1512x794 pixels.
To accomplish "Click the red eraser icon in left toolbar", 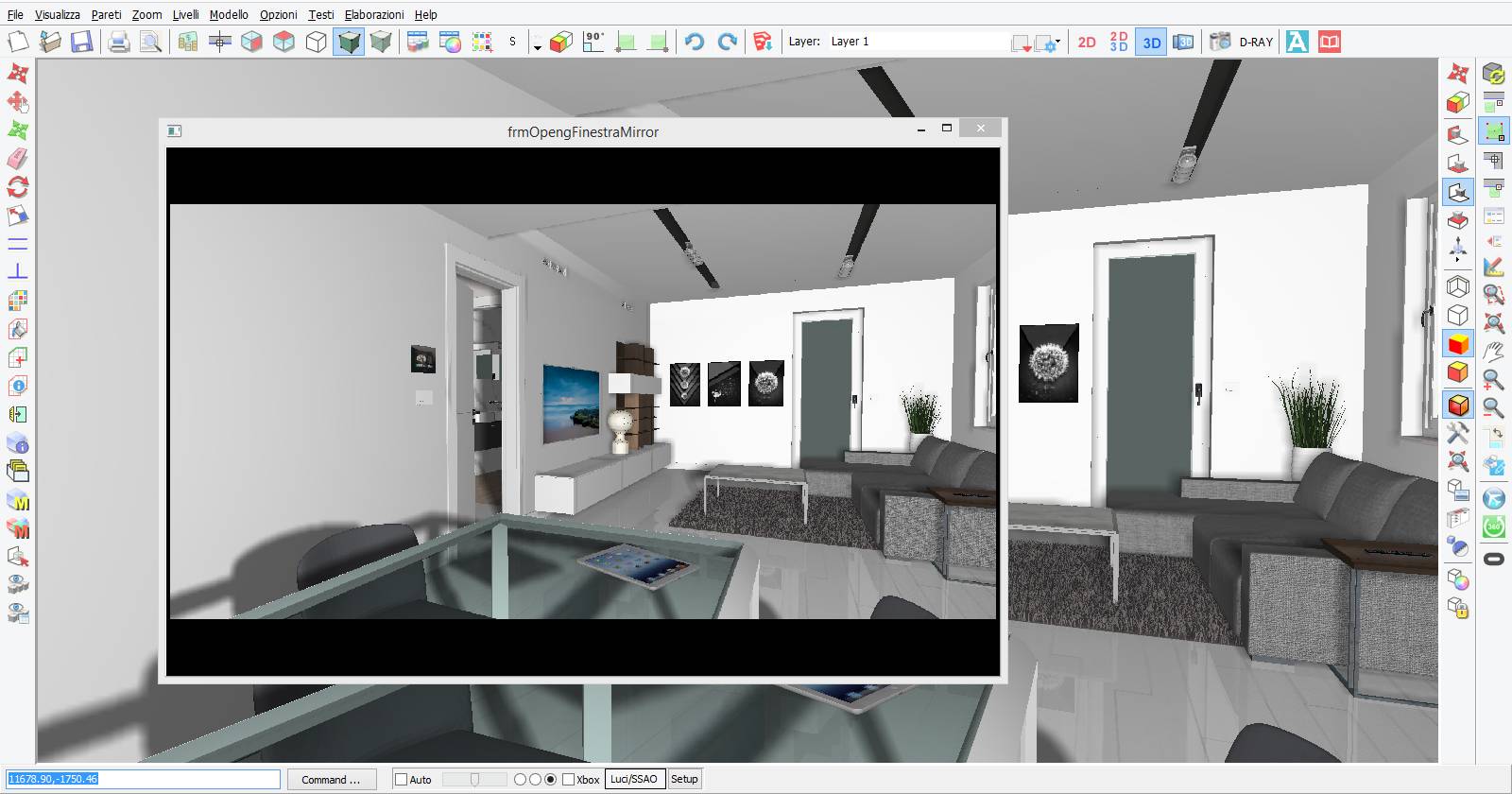I will click(18, 159).
